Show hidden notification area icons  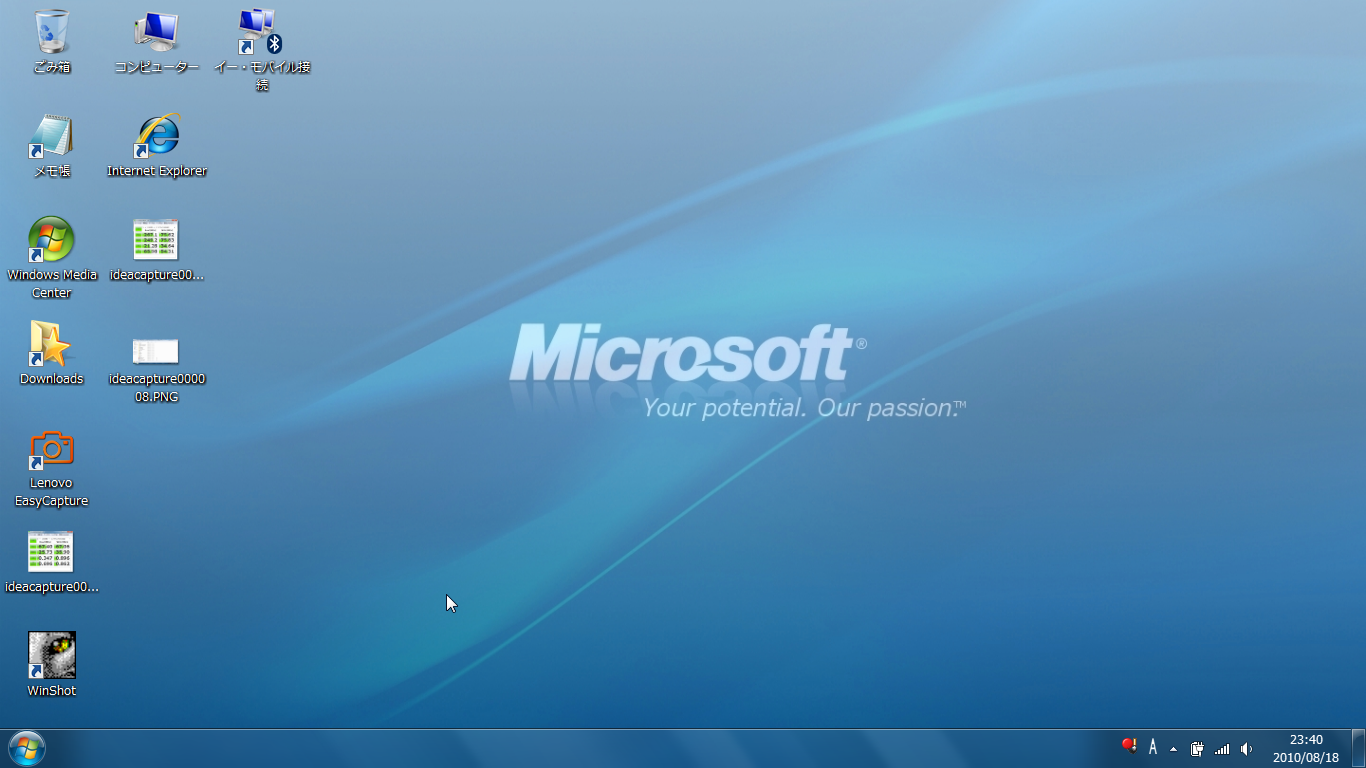tap(1173, 748)
